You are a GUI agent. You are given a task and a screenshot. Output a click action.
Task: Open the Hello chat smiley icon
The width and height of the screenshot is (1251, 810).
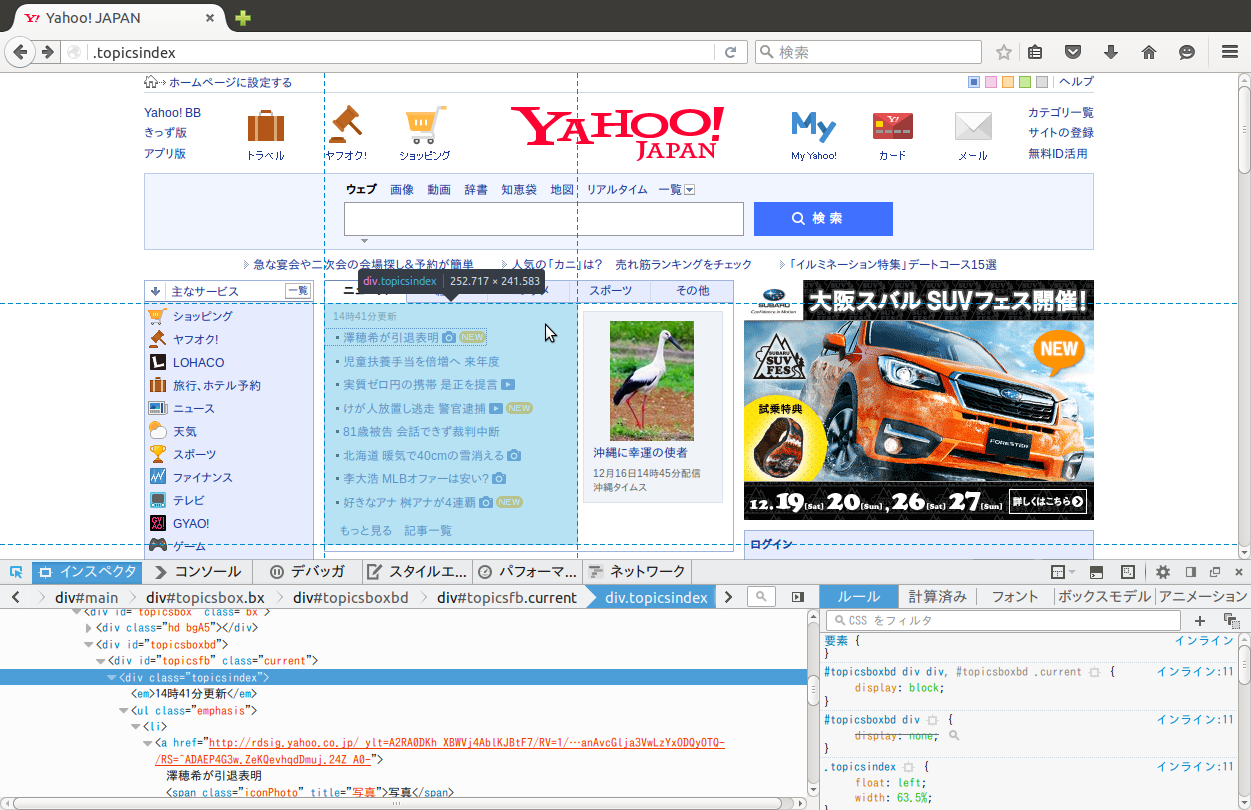(x=1187, y=52)
